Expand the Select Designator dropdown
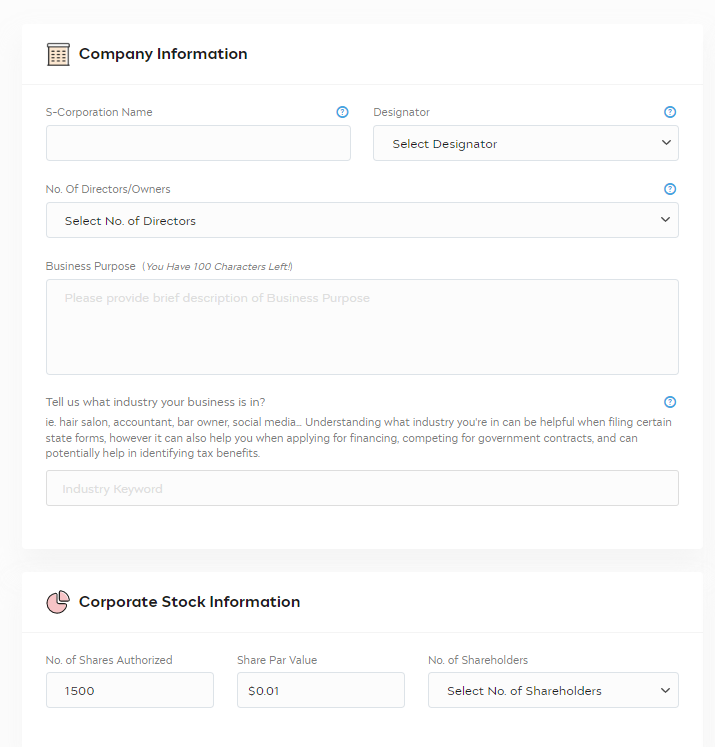 [526, 143]
